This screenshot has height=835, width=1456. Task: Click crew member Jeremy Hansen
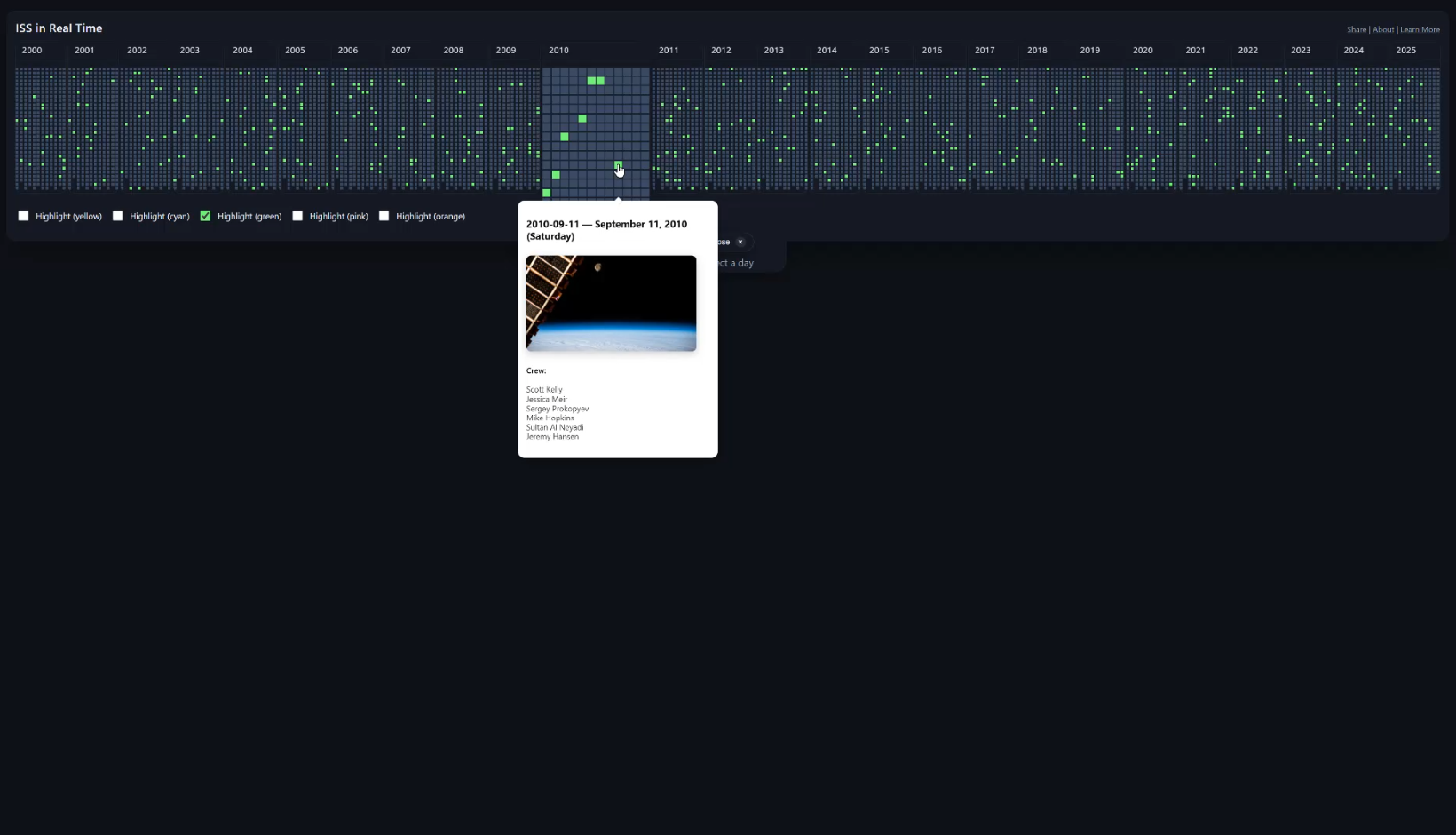(x=552, y=436)
